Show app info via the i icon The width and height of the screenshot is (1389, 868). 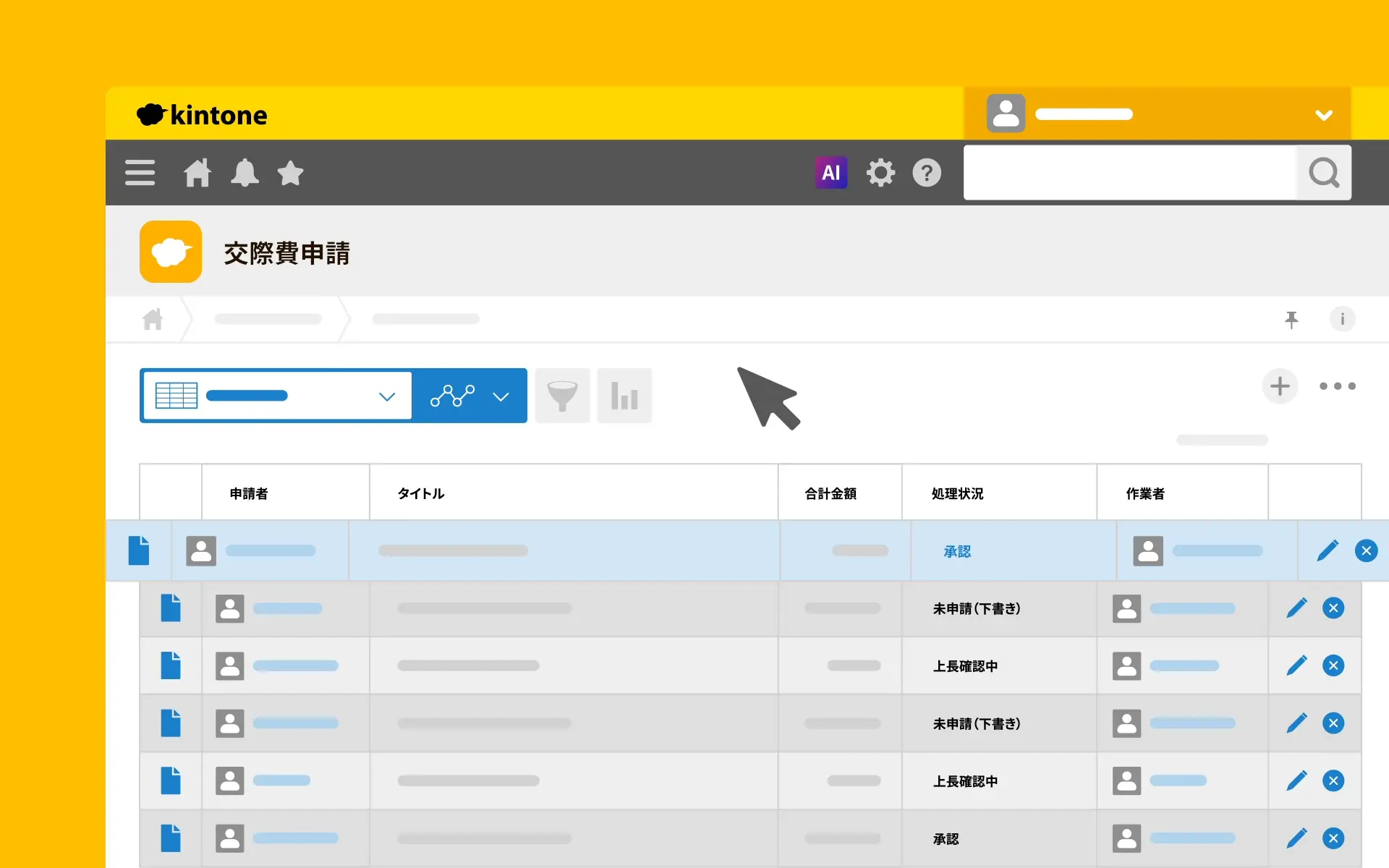pyautogui.click(x=1342, y=319)
